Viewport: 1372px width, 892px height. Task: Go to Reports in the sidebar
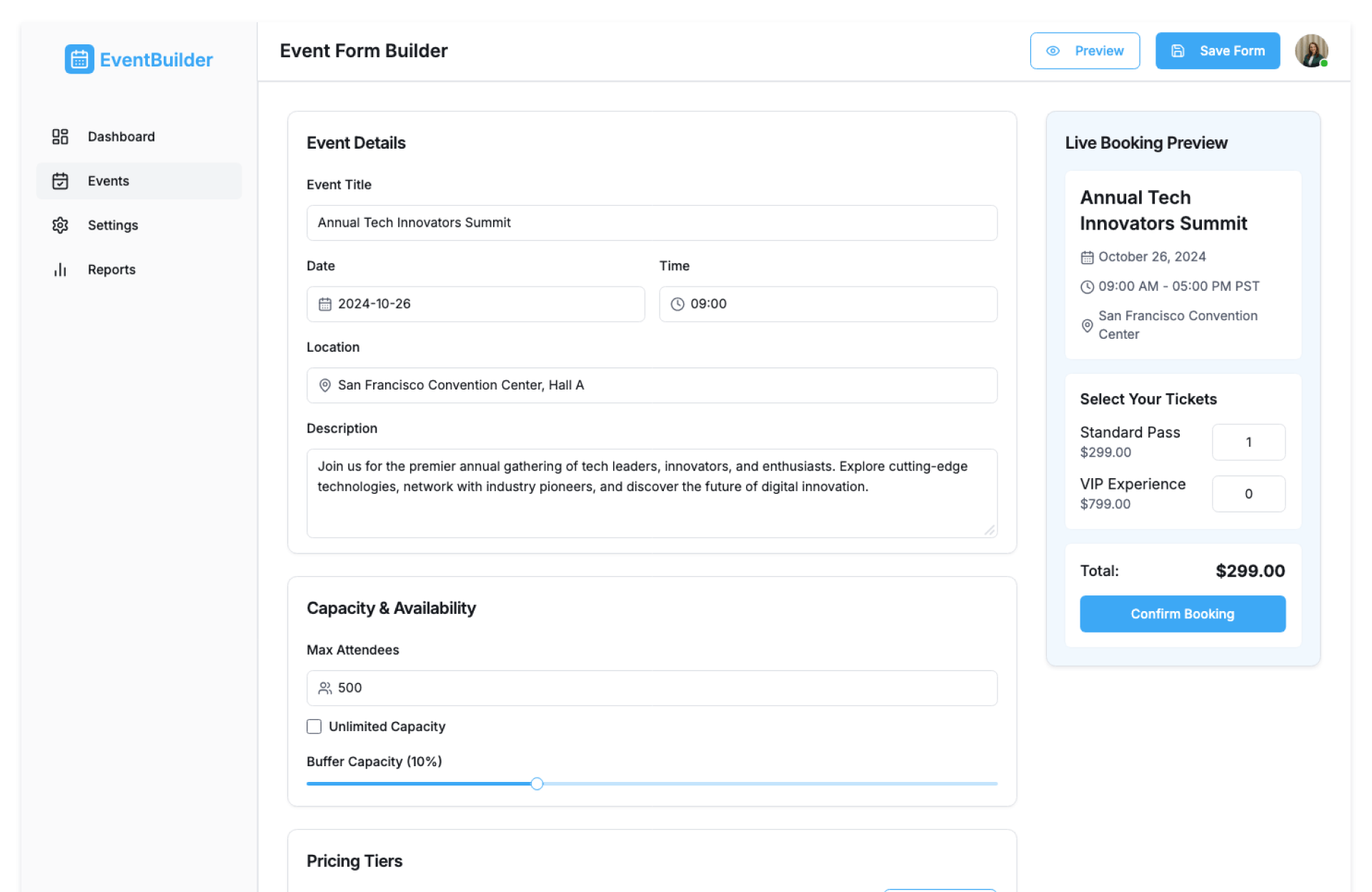pyautogui.click(x=111, y=269)
